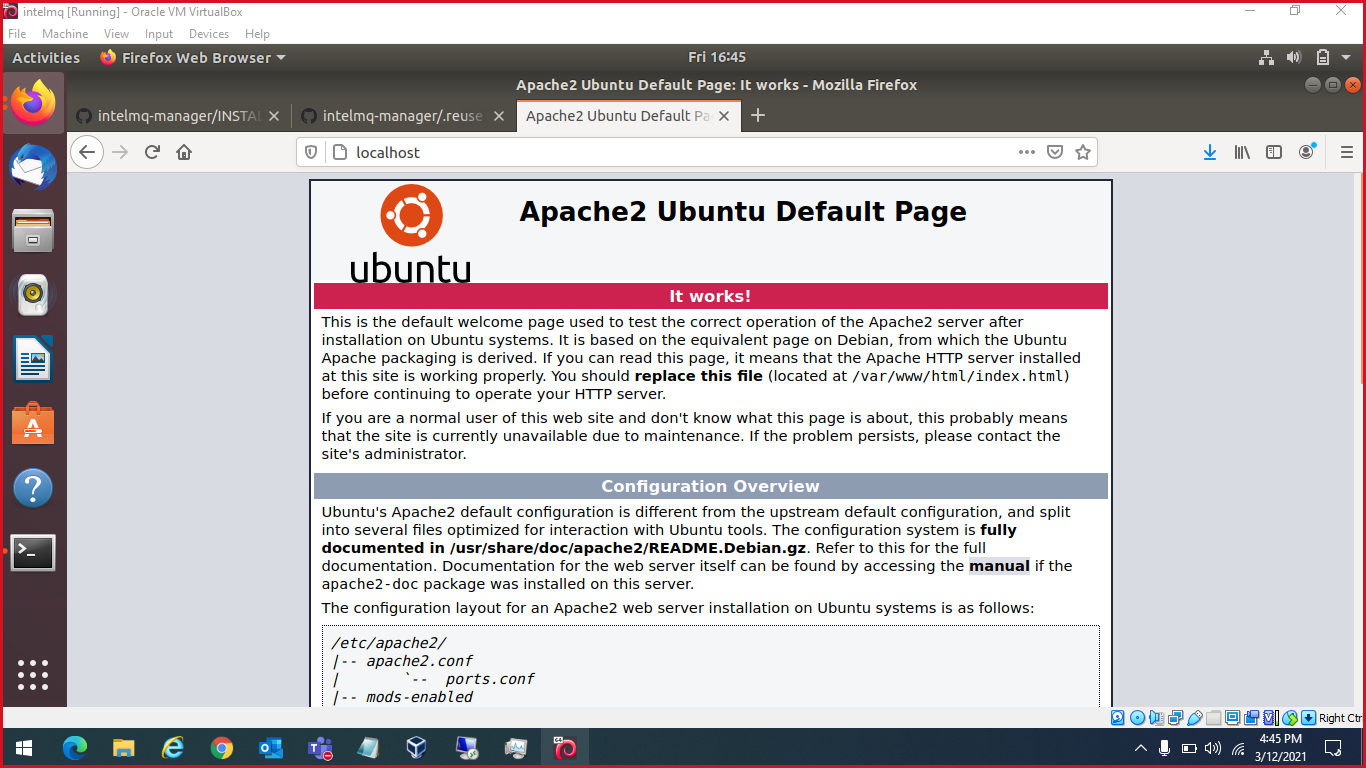The width and height of the screenshot is (1366, 768).
Task: Open the Firefox downloads panel
Action: pos(1209,152)
